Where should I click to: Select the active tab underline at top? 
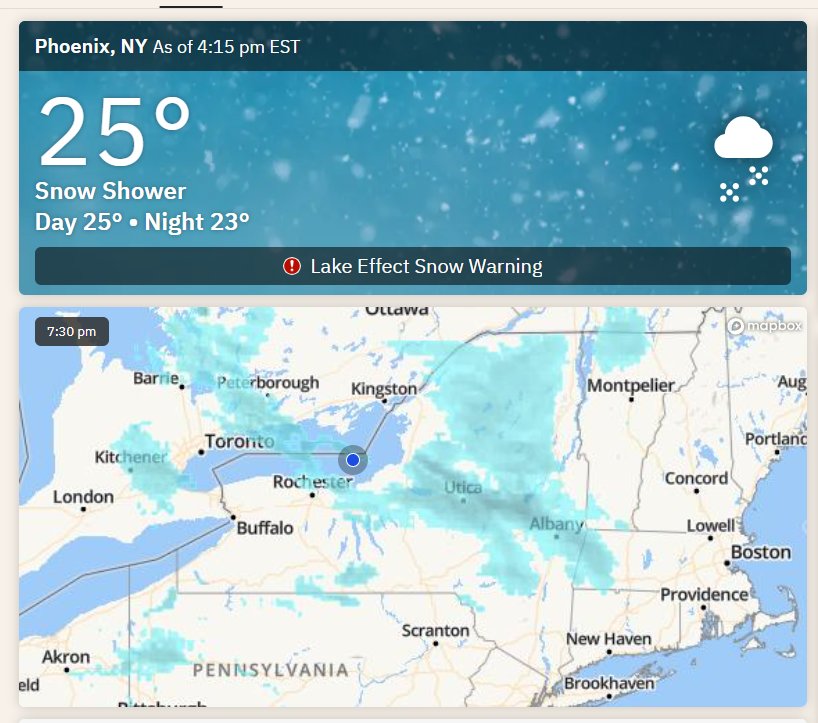(x=191, y=7)
